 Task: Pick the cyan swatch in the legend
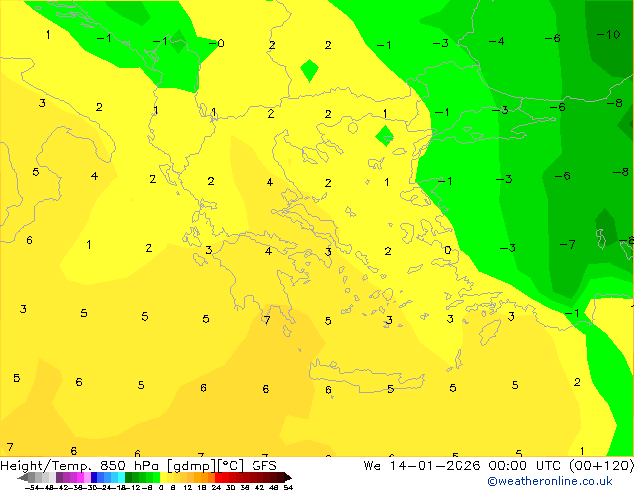(x=122, y=477)
